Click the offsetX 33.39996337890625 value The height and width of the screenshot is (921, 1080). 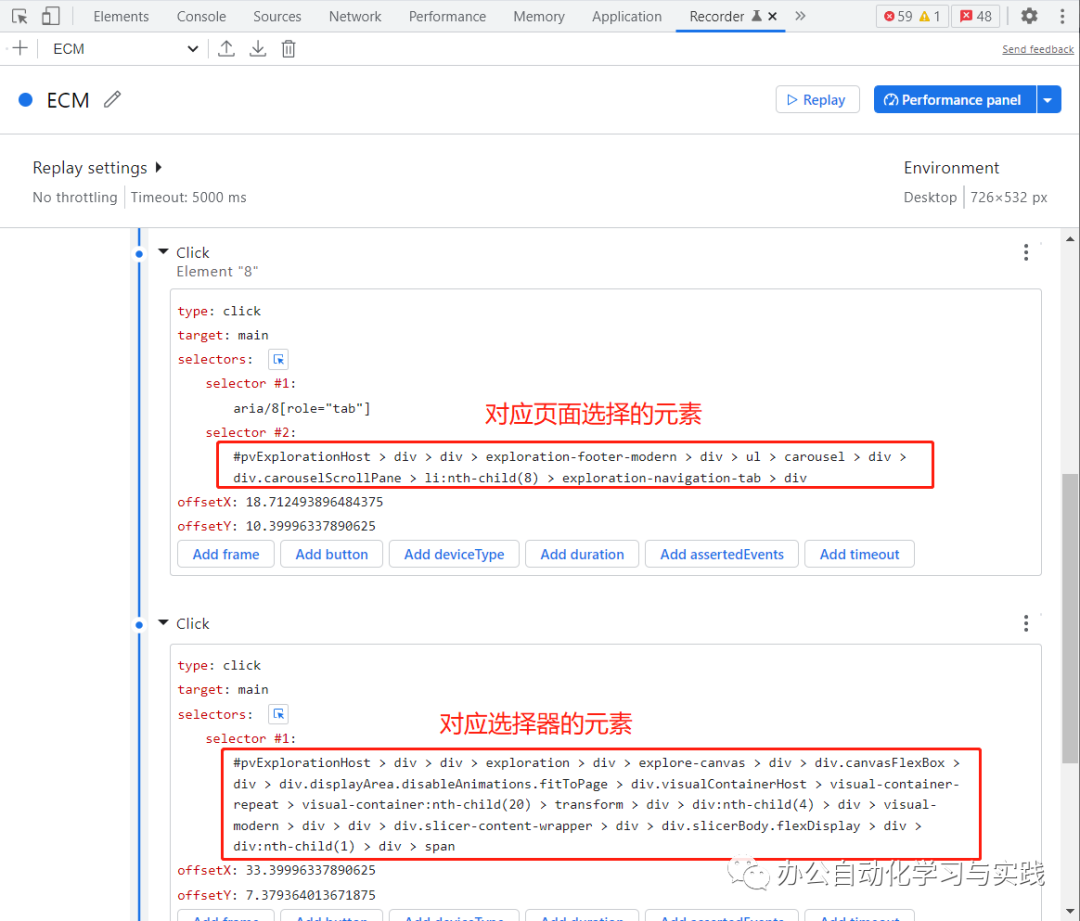pos(311,871)
